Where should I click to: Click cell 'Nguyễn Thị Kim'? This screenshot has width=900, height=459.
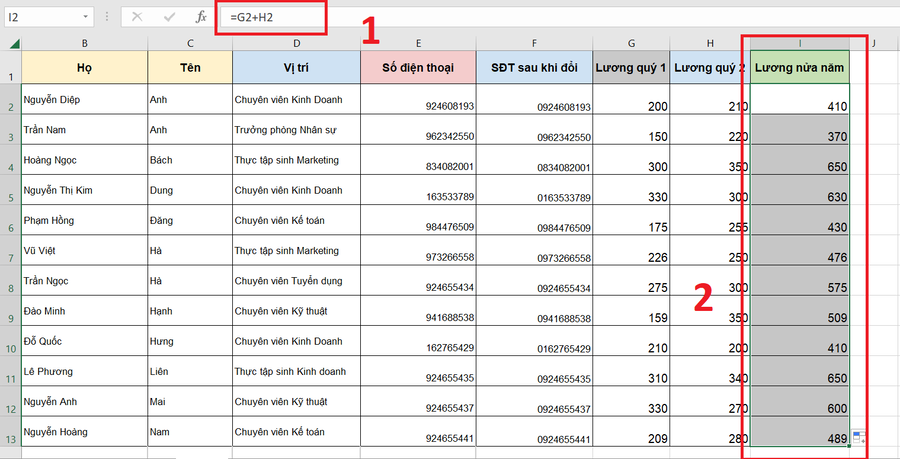coord(84,190)
